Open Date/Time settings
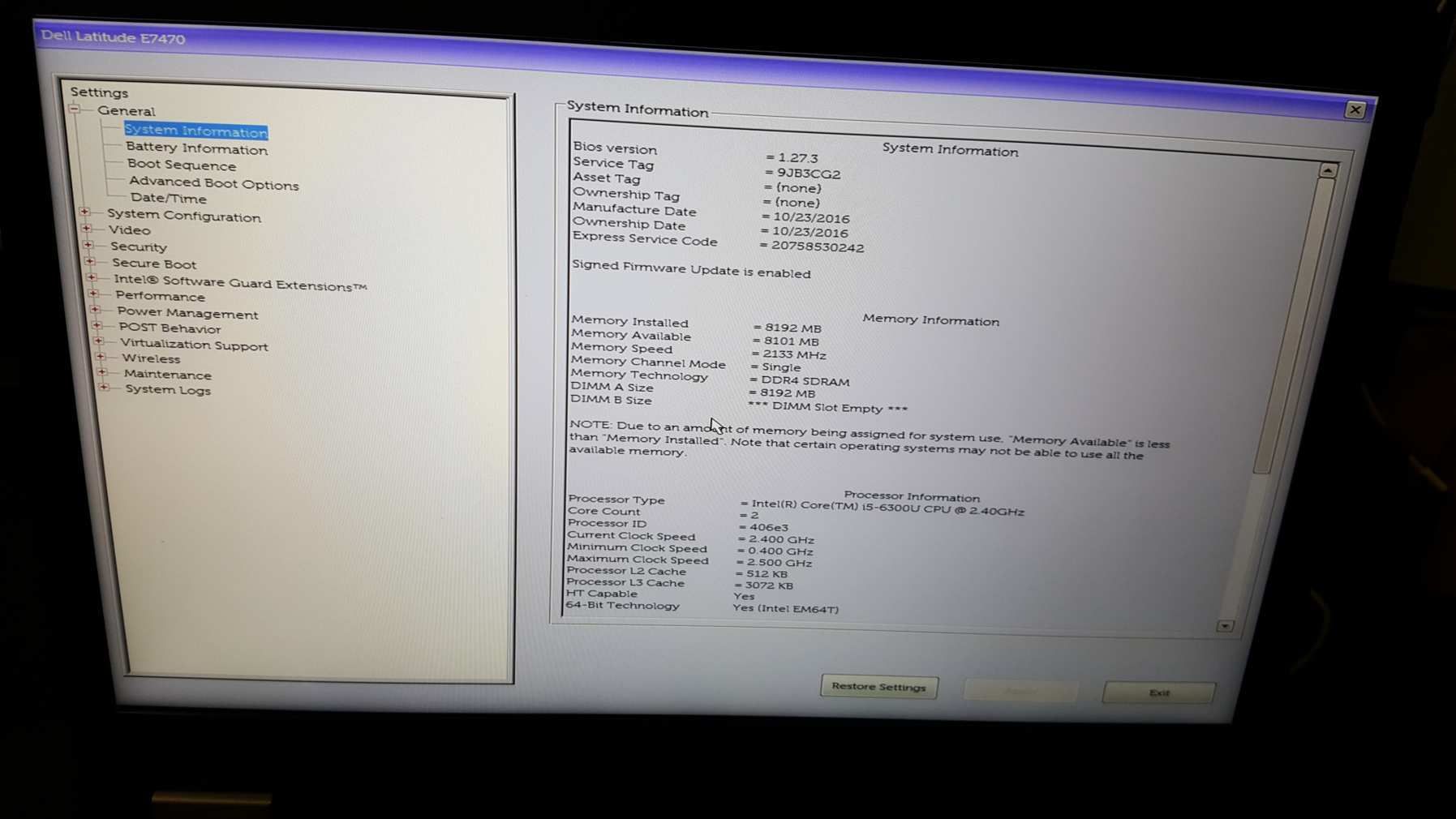The width and height of the screenshot is (1456, 819). [x=168, y=198]
